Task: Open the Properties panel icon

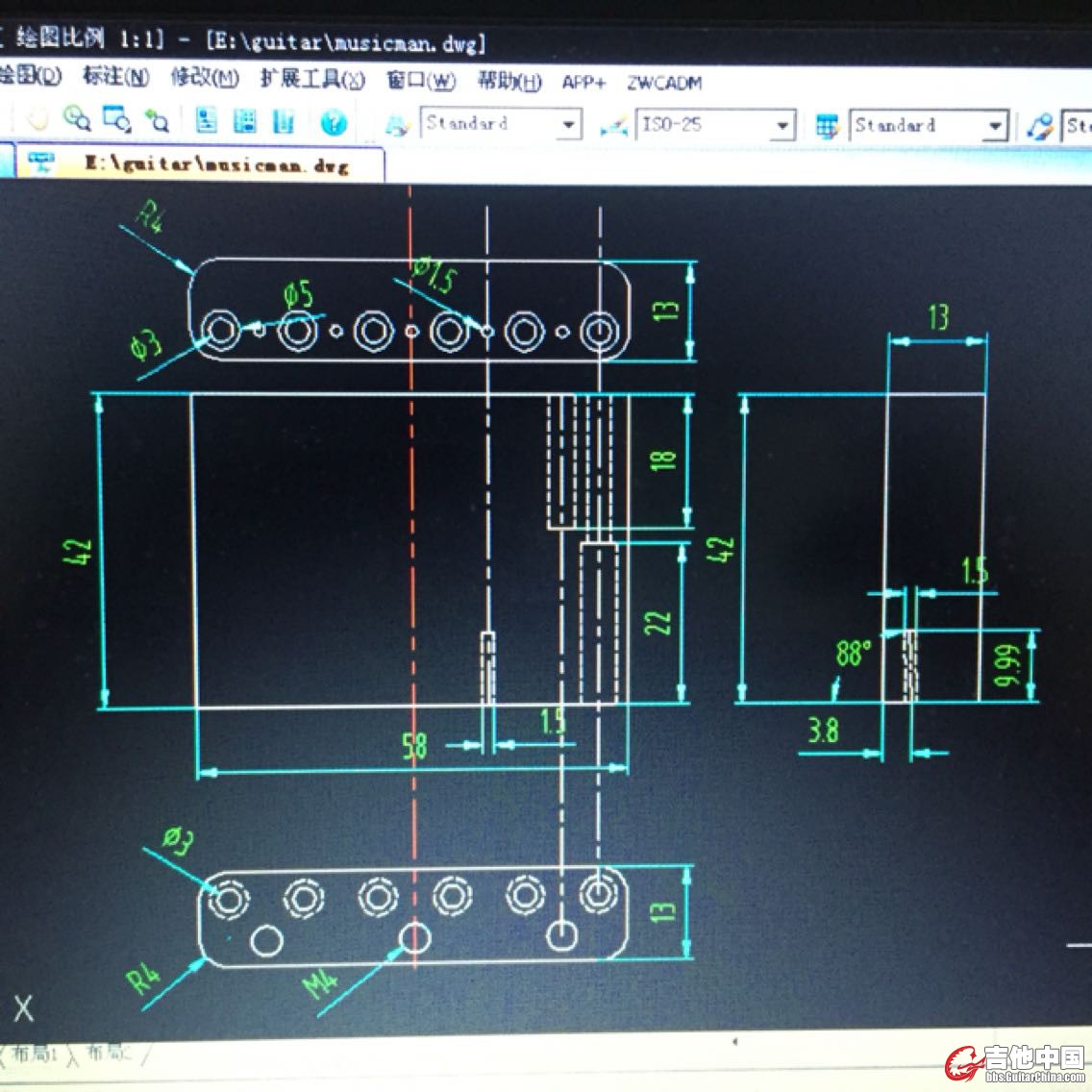Action: pyautogui.click(x=207, y=121)
